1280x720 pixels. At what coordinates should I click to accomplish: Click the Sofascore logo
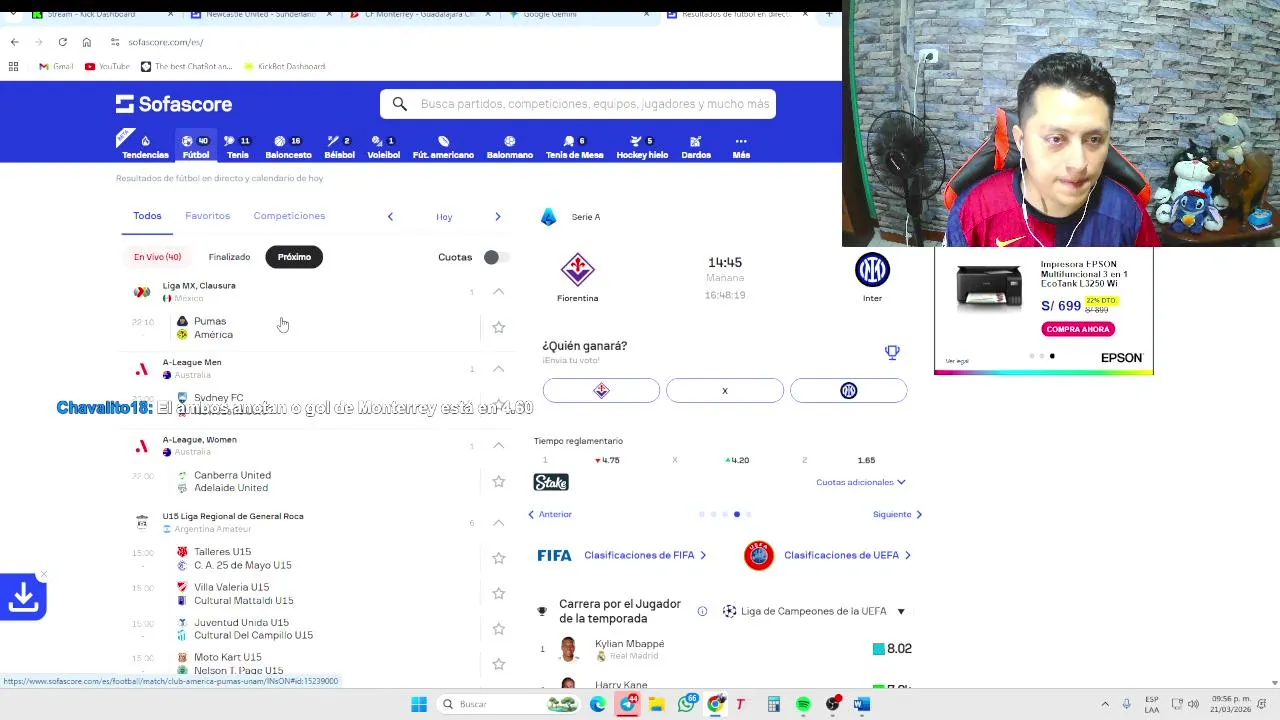174,104
